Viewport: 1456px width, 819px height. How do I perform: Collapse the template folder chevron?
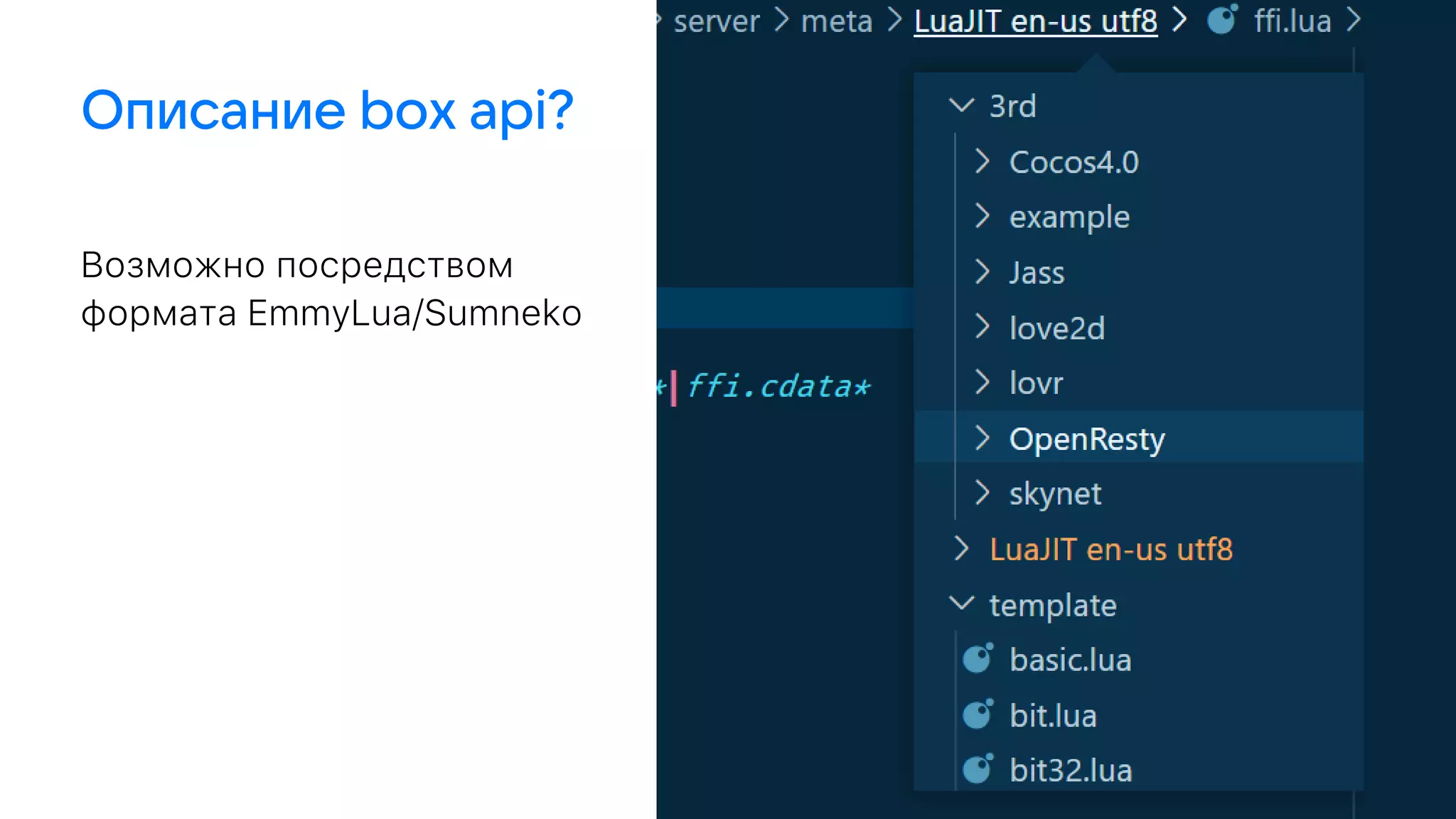[x=961, y=604]
